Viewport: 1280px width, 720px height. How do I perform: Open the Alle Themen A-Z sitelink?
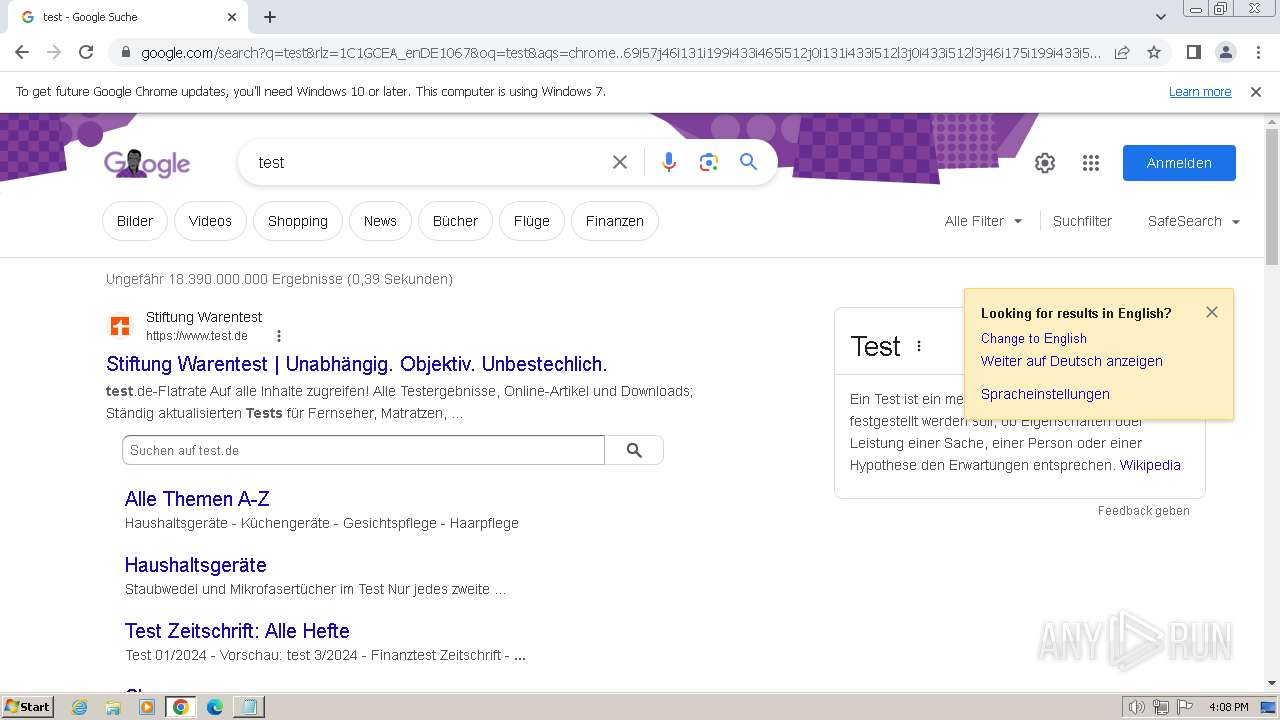[197, 499]
